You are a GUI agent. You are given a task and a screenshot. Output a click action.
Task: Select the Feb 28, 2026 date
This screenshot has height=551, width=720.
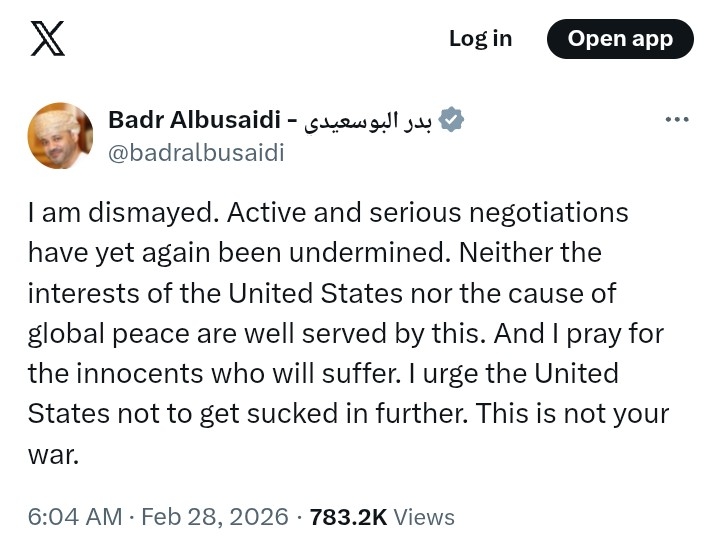pyautogui.click(x=215, y=517)
